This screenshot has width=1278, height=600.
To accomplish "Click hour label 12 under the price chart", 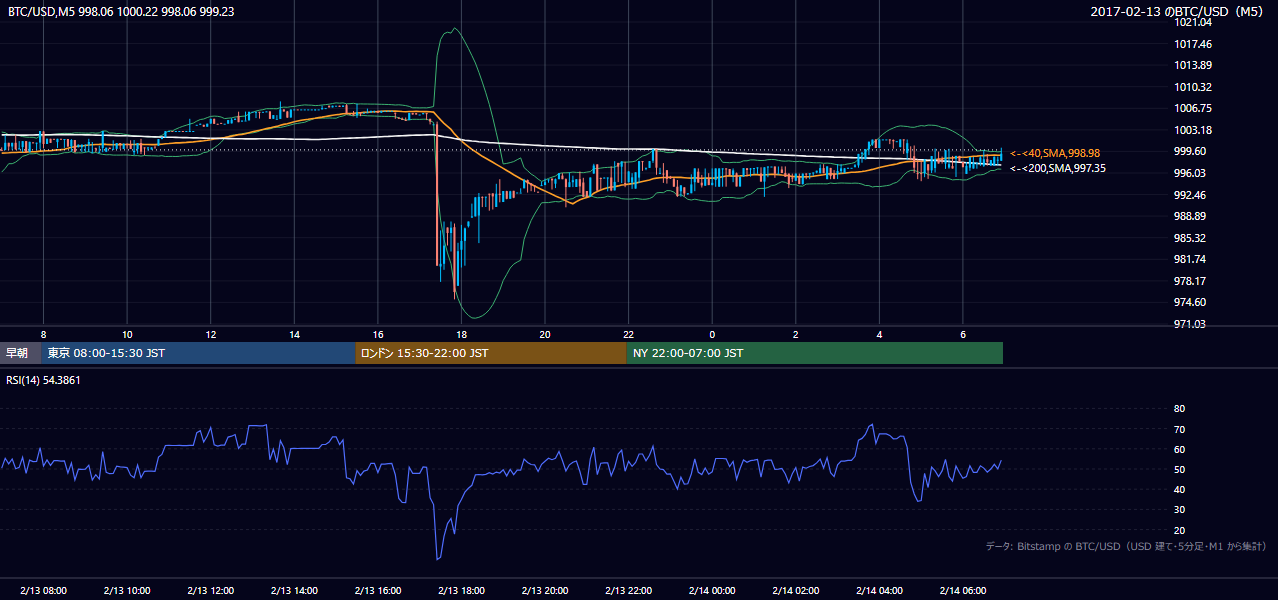I will [x=211, y=334].
